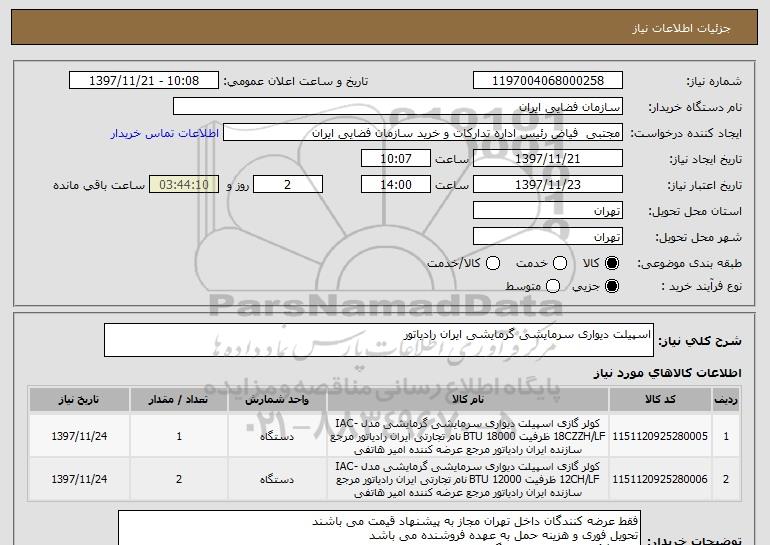770x545 pixels.
Task: Click the product name with 12000 BTU
Action: [468, 479]
